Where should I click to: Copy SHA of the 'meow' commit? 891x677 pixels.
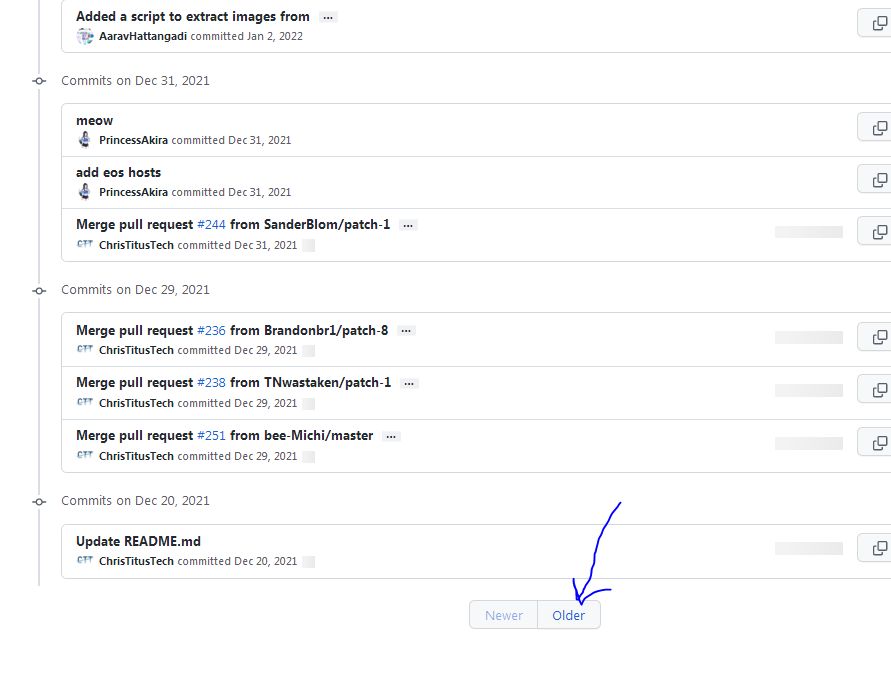[878, 127]
